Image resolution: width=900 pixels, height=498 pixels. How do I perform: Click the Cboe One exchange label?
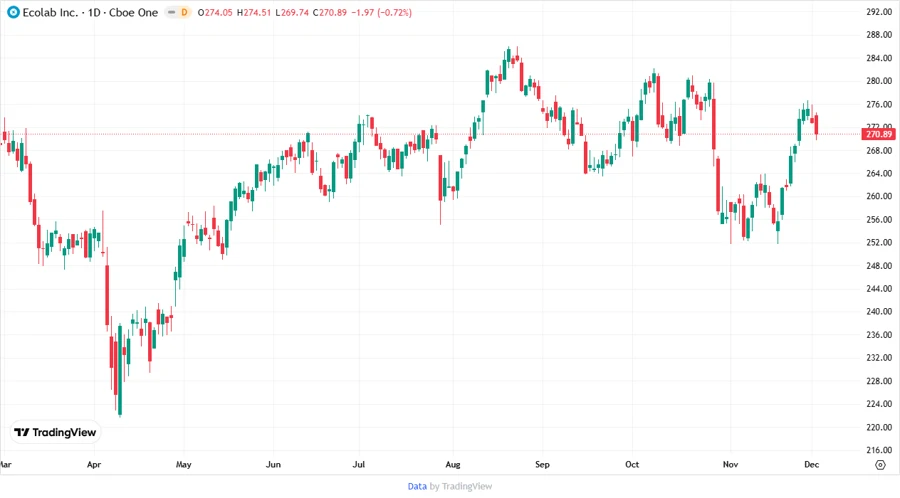(134, 12)
